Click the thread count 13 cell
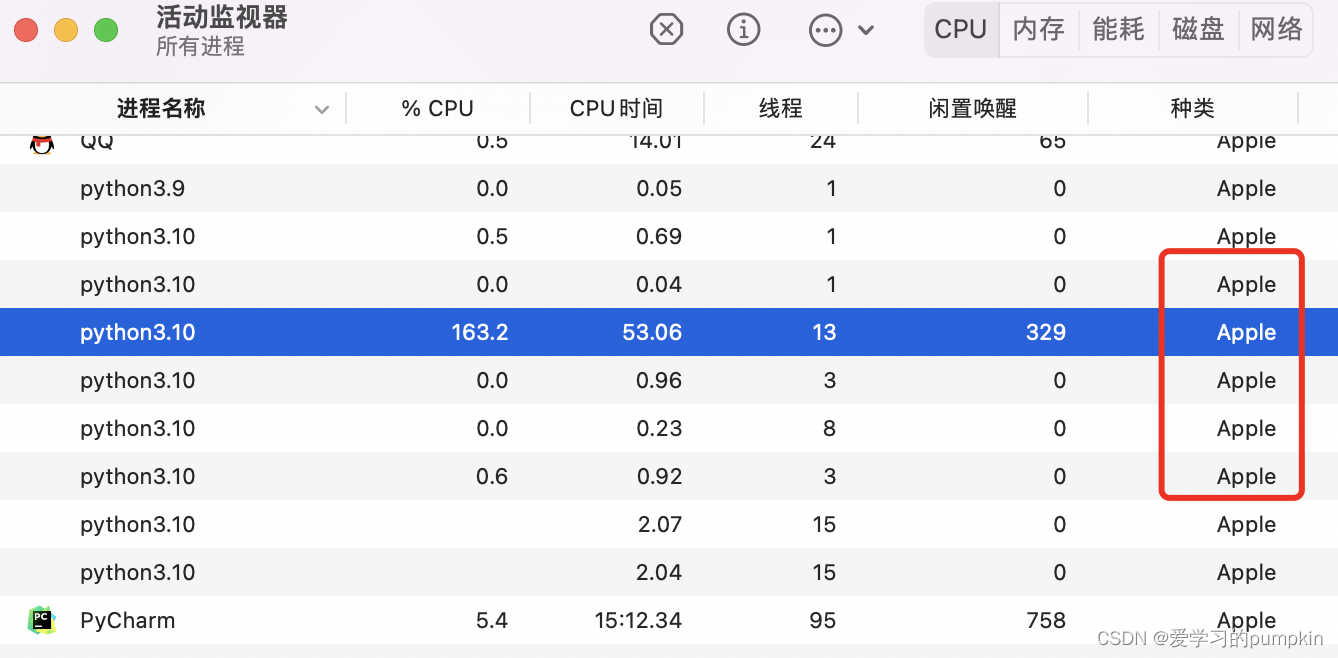The height and width of the screenshot is (658, 1338). pyautogui.click(x=824, y=333)
